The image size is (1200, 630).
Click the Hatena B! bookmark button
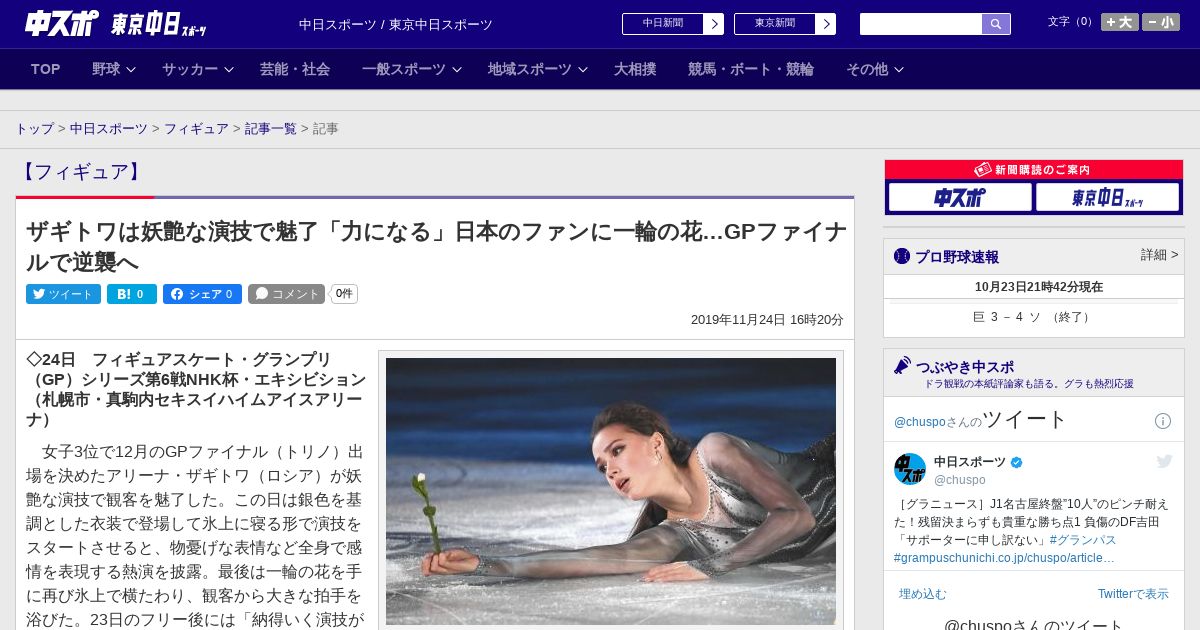[x=132, y=294]
